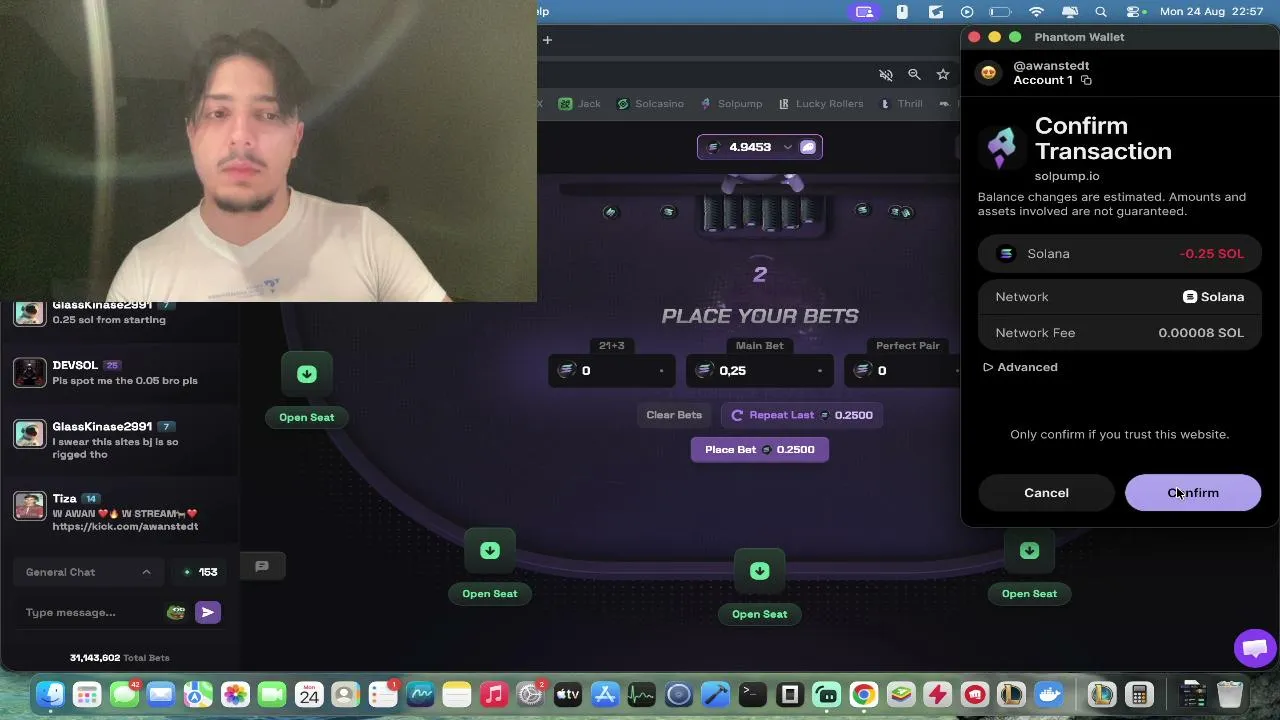The width and height of the screenshot is (1280, 720).
Task: Open the Solpump bookmark
Action: (x=732, y=104)
